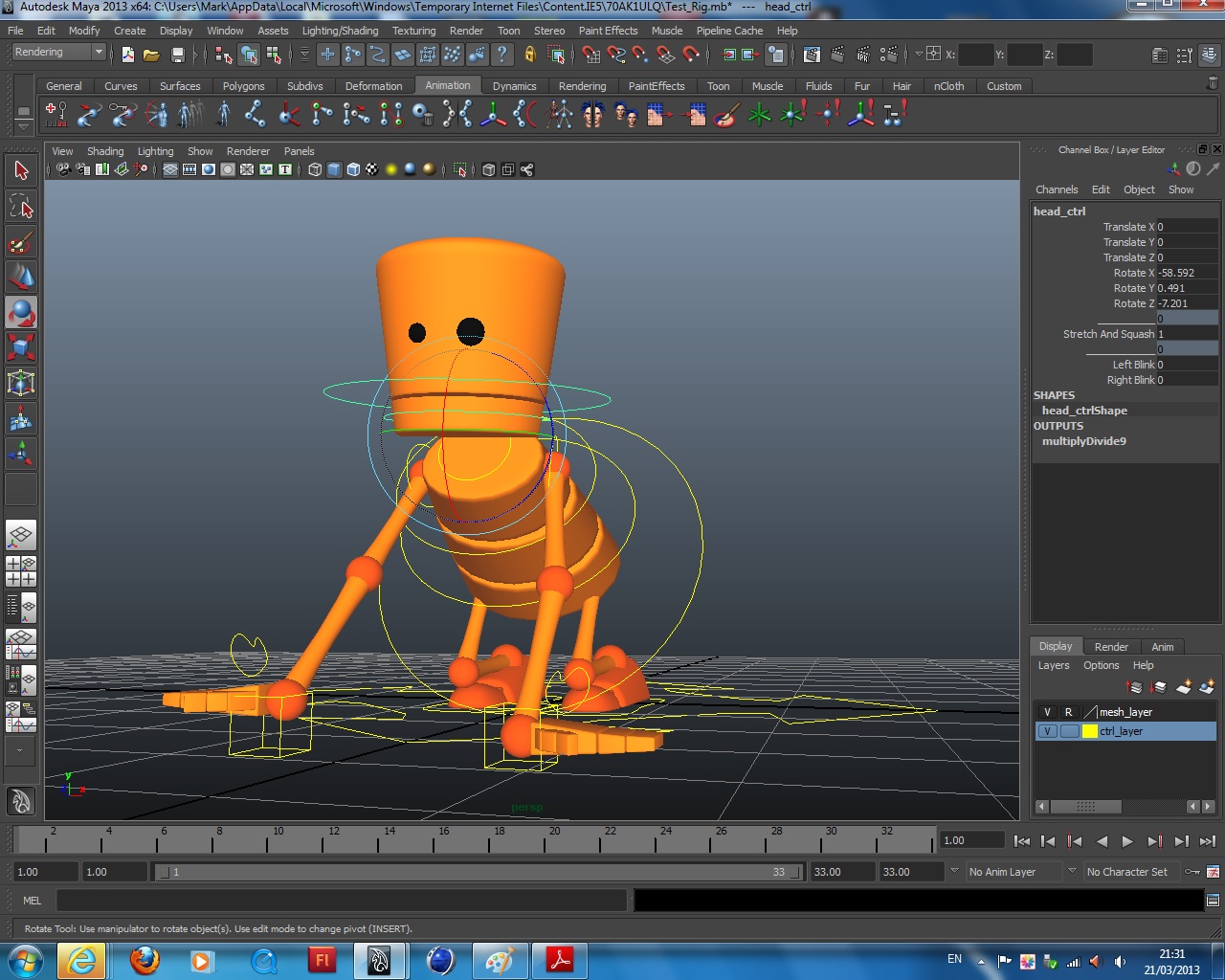Screen dimensions: 1225x980
Task: Activate the Lasso selection tool
Action: (21, 206)
